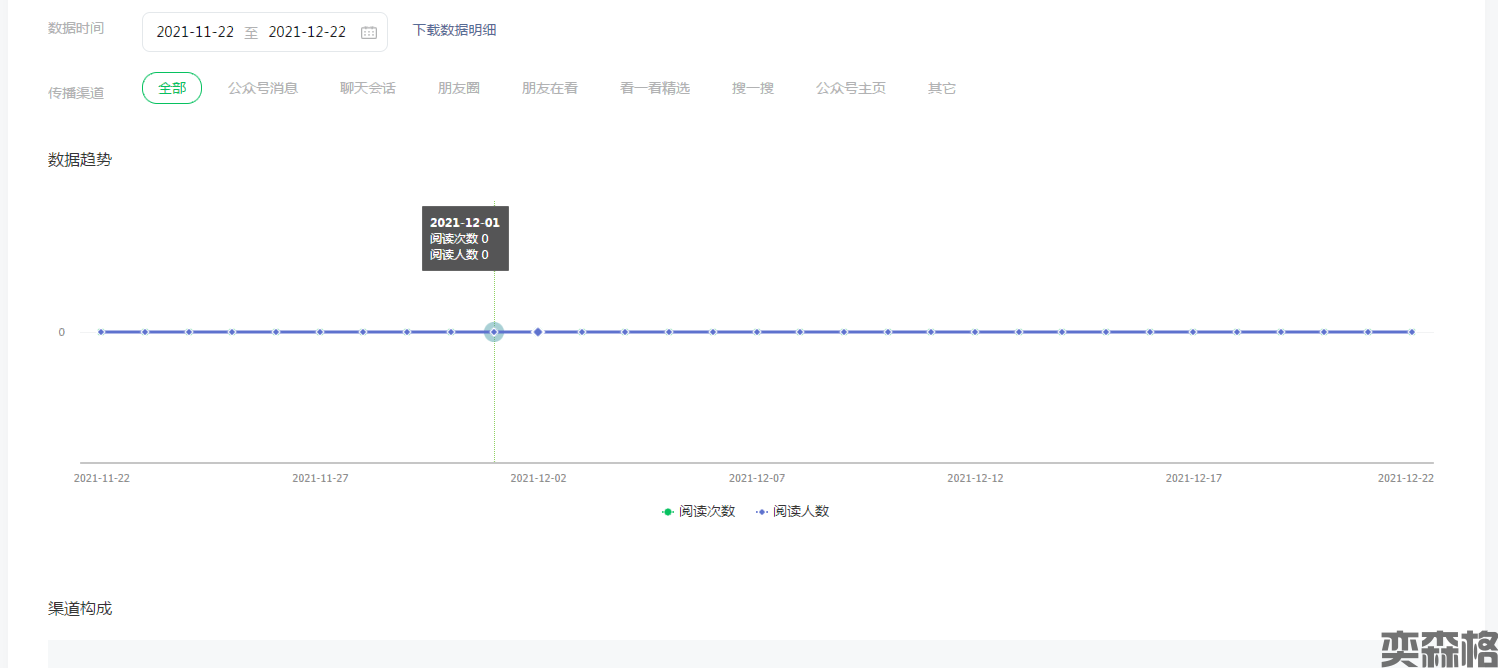This screenshot has height=668, width=1498.
Task: Filter by 朋友在看 channel
Action: coord(550,88)
